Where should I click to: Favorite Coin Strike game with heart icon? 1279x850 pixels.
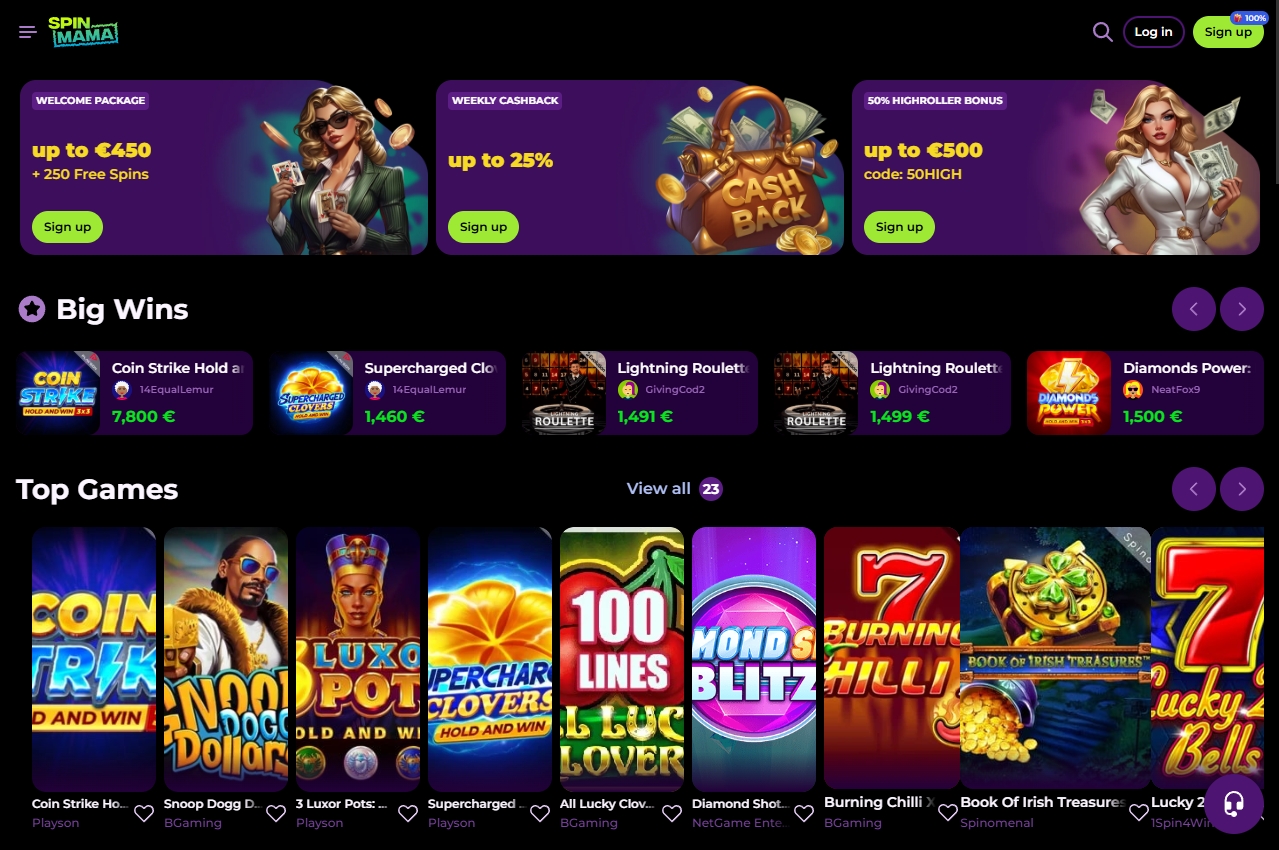[x=144, y=813]
